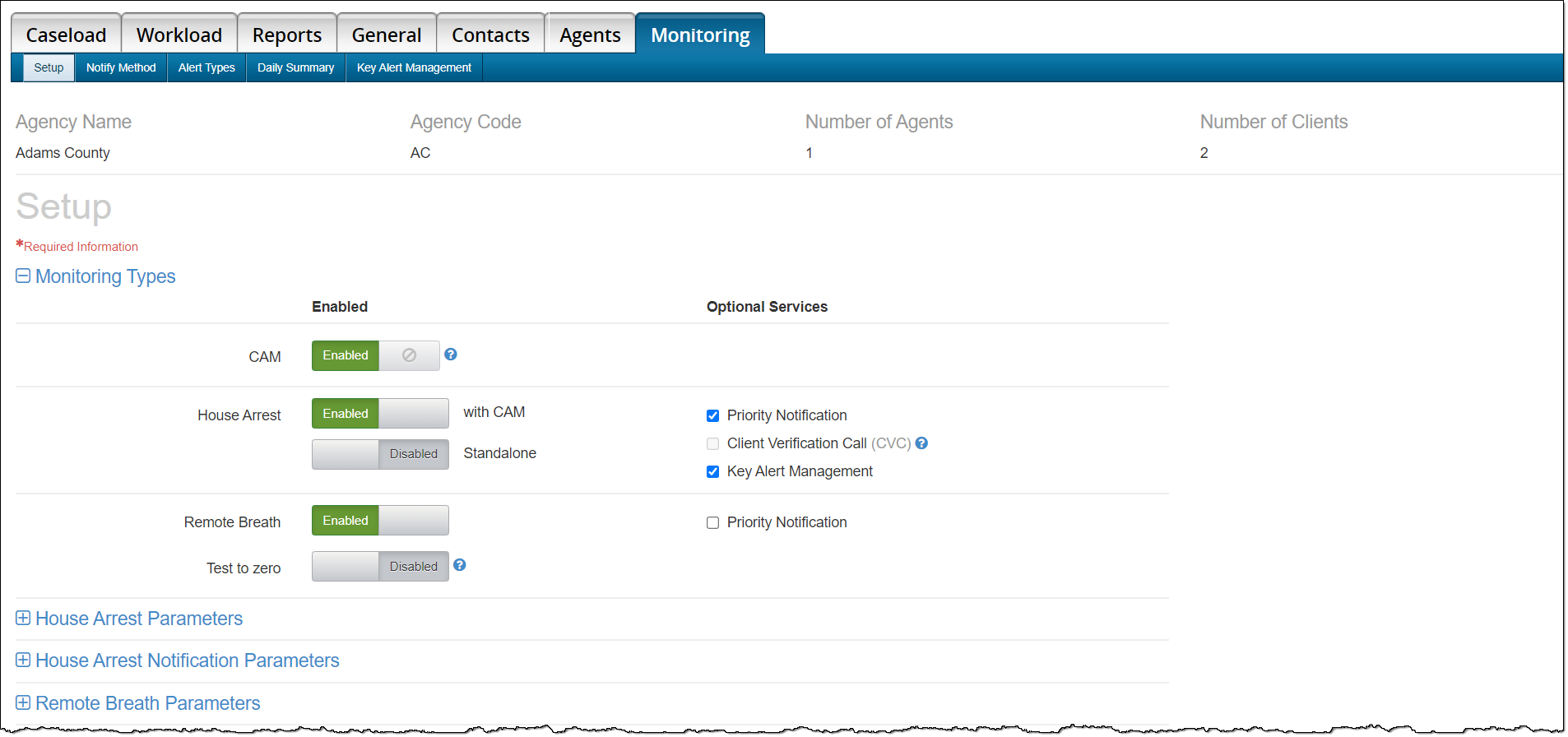1568x737 pixels.
Task: Click the help icon beside Client Verification Call
Action: coord(921,443)
